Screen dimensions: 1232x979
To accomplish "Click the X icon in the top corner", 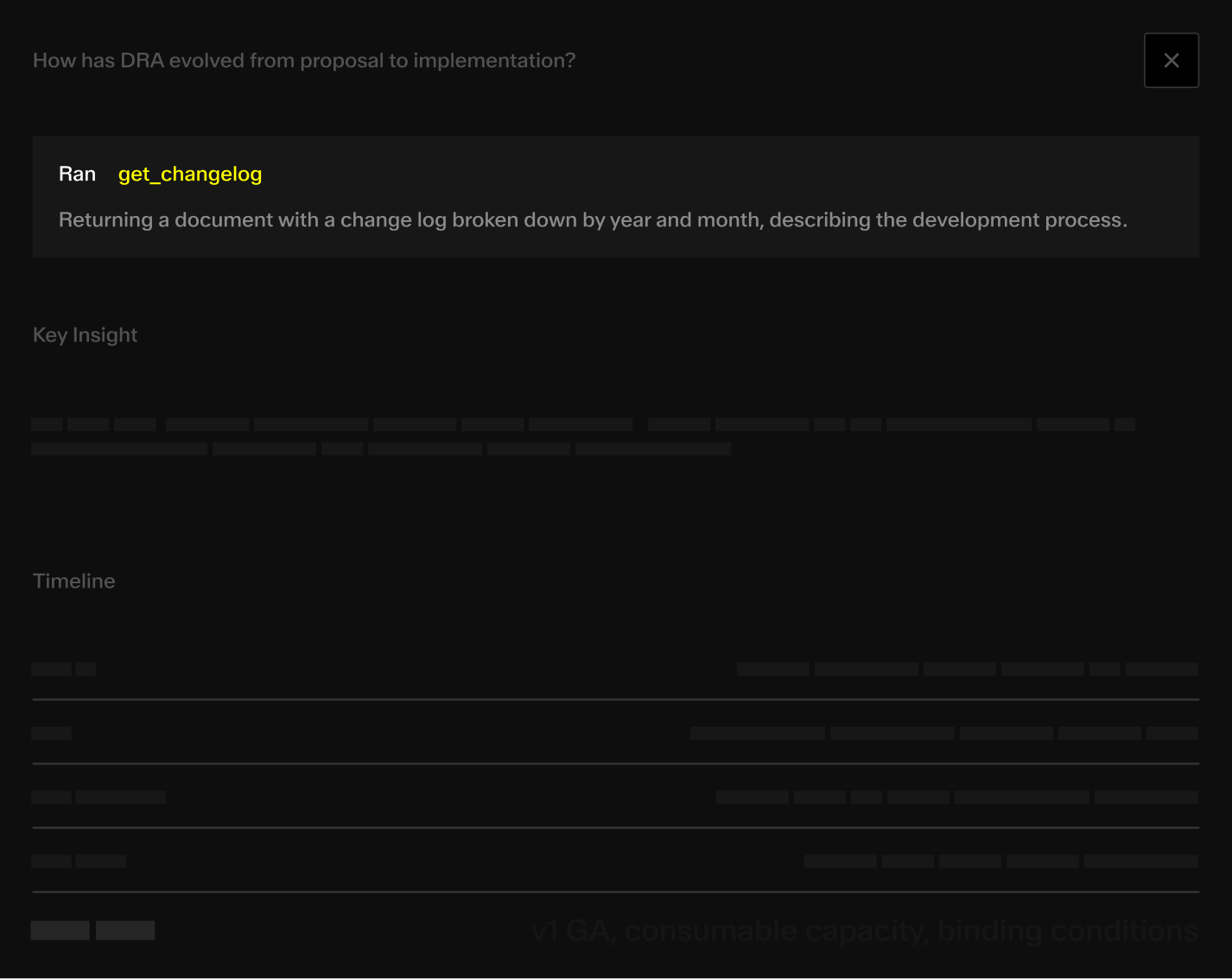I will pyautogui.click(x=1172, y=60).
